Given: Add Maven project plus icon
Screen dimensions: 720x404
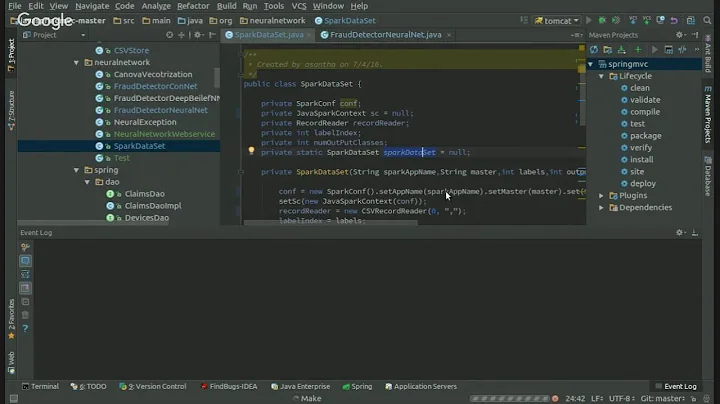Looking at the screenshot, I should click(x=638, y=50).
